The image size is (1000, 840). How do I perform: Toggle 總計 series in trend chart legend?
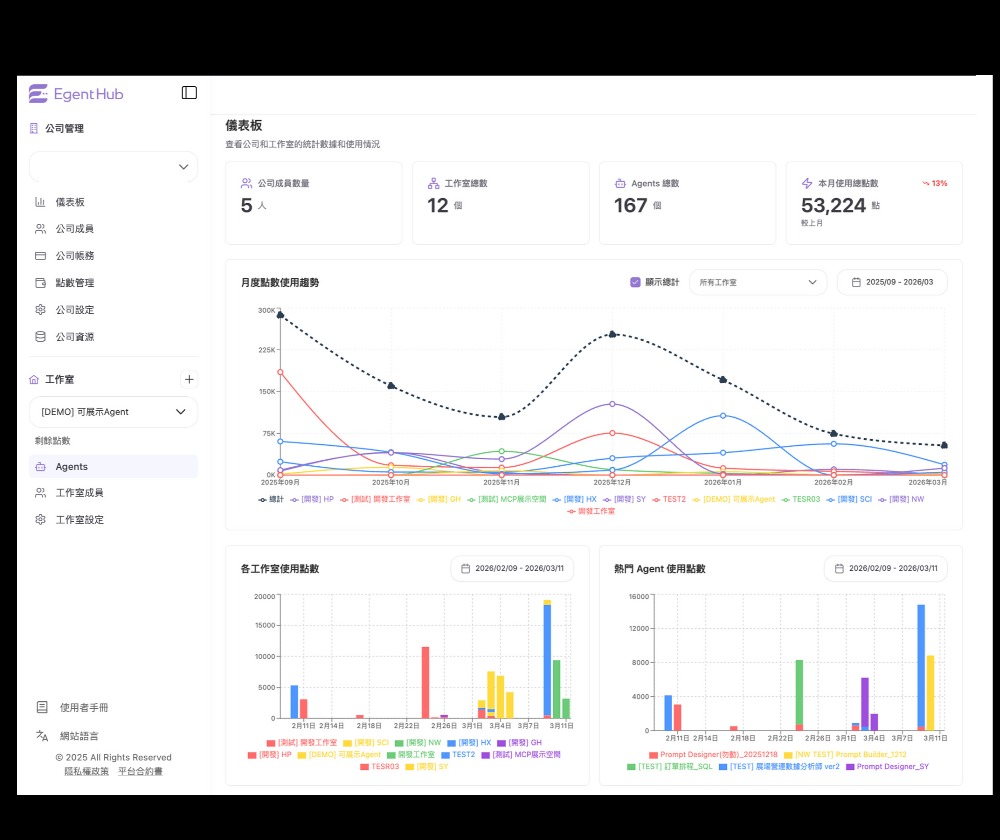271,499
